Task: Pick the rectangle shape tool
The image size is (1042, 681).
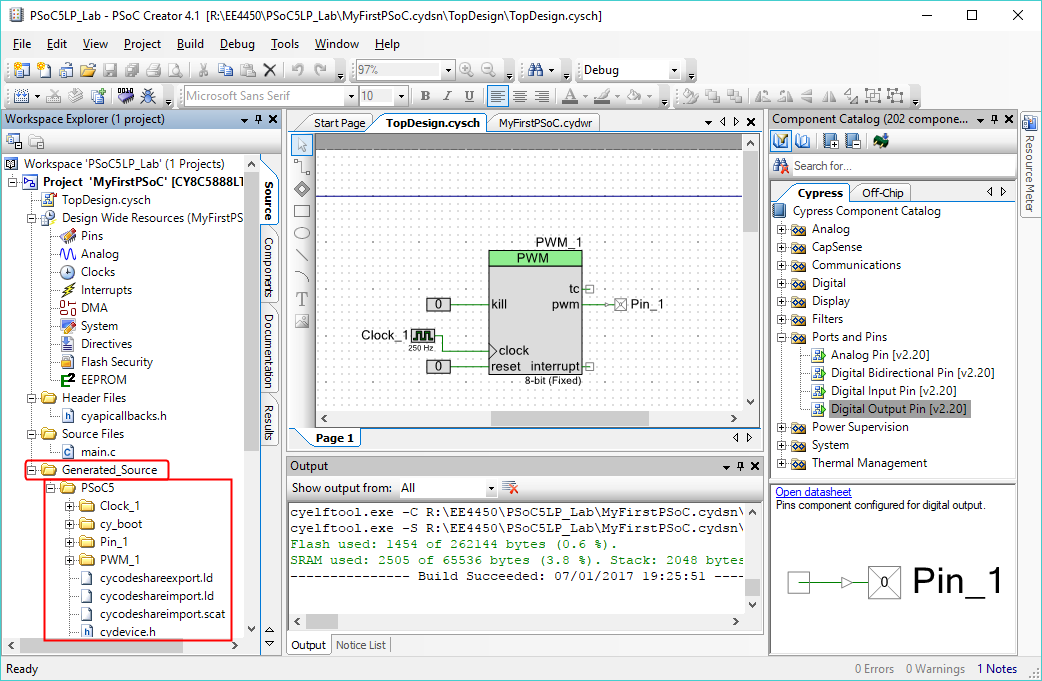Action: [x=302, y=211]
